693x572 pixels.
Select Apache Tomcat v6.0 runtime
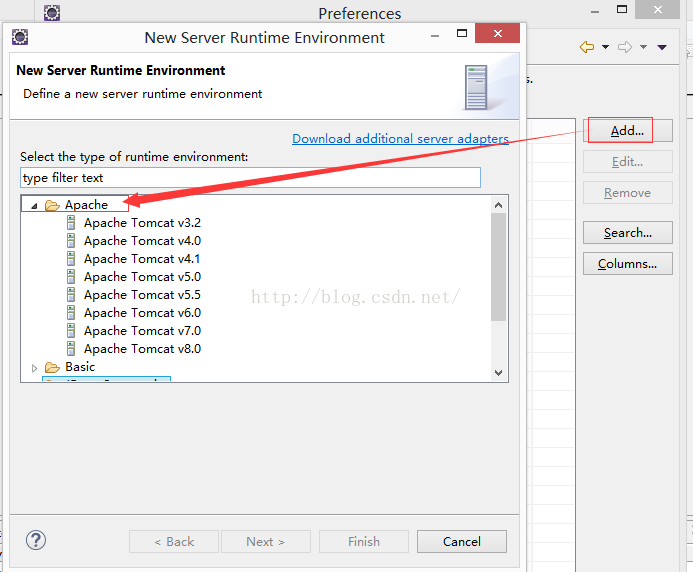pos(142,313)
